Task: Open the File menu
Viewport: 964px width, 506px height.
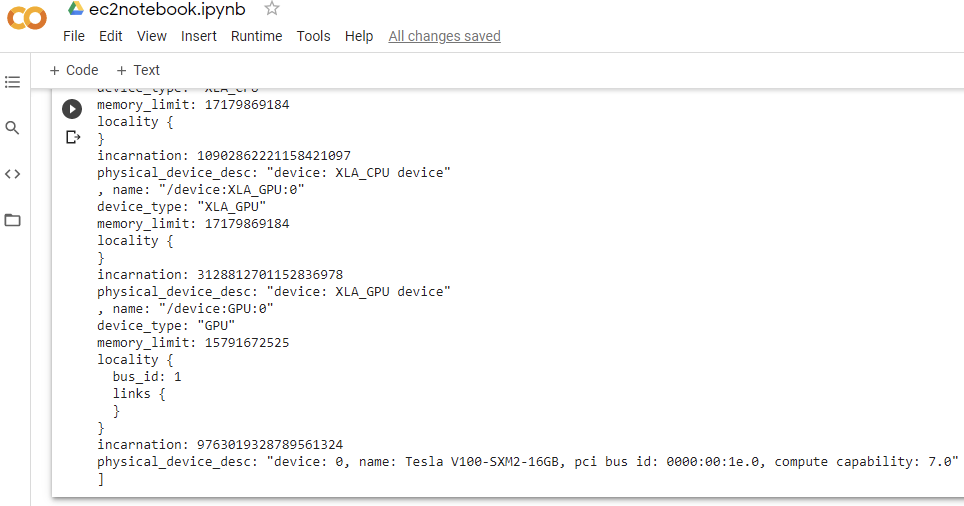Action: pyautogui.click(x=74, y=36)
